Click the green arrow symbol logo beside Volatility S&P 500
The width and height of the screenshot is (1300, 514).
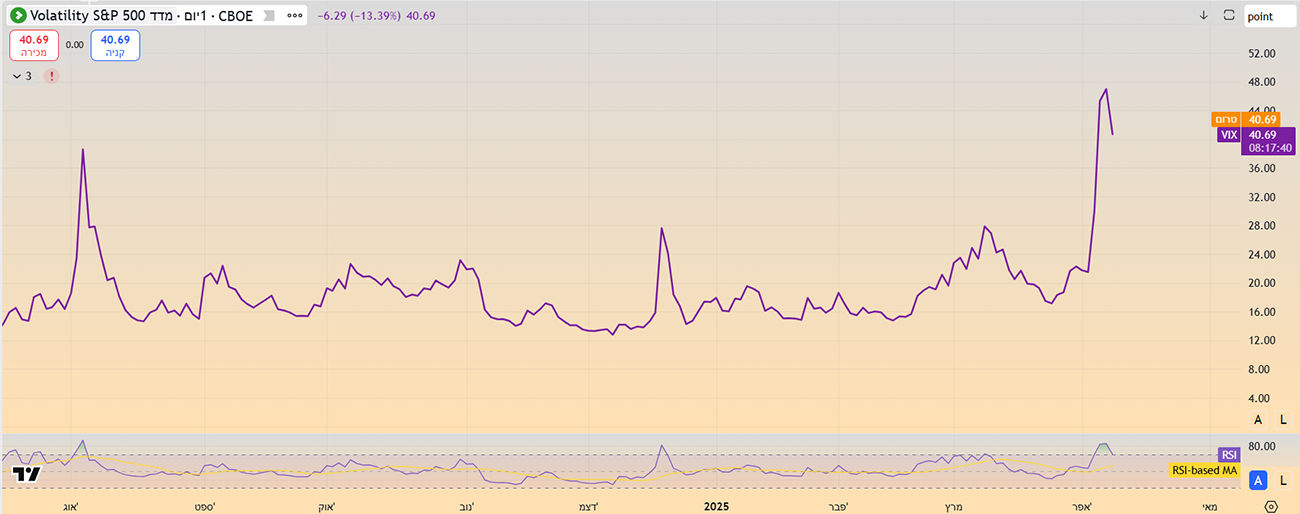coord(19,16)
